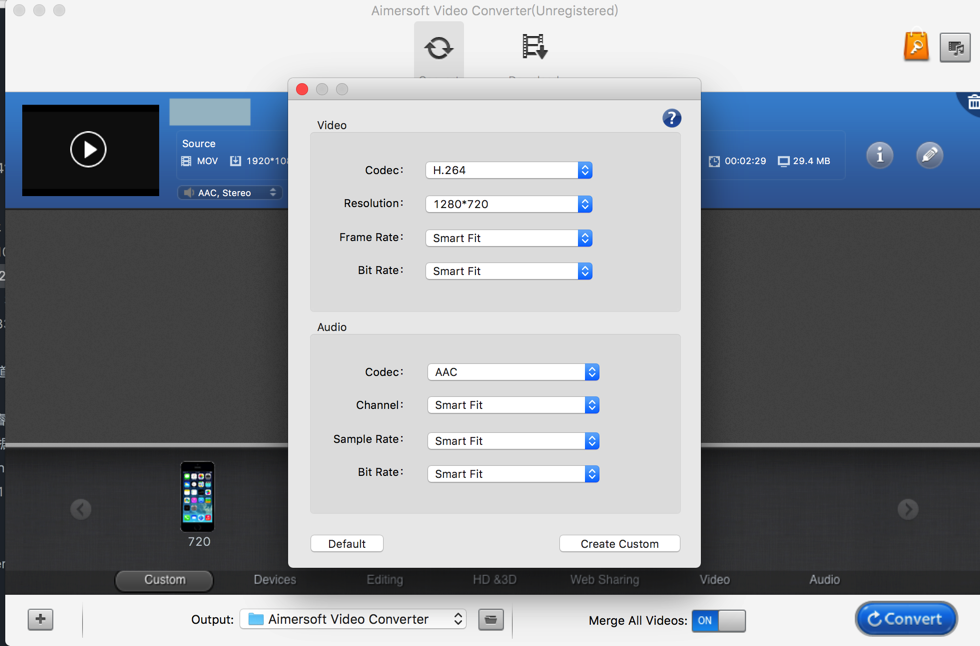Select the iPhone 720 custom preset
The width and height of the screenshot is (980, 646).
point(198,504)
